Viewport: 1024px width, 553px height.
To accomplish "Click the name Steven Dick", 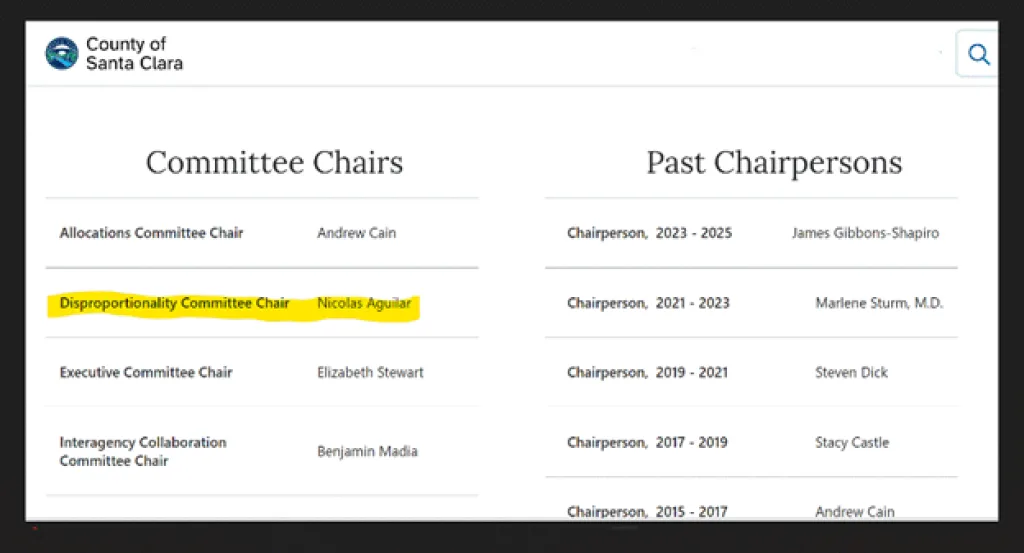I will pos(851,372).
